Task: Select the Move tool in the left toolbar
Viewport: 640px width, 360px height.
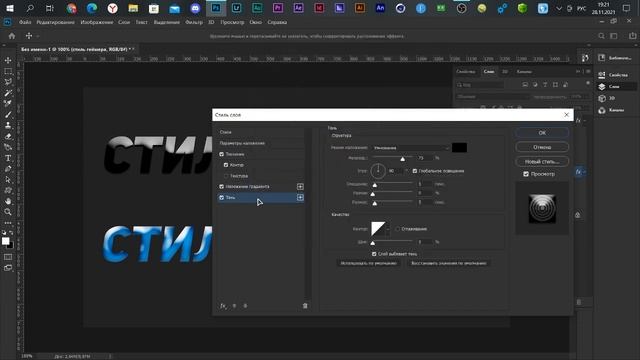Action: tap(8, 60)
